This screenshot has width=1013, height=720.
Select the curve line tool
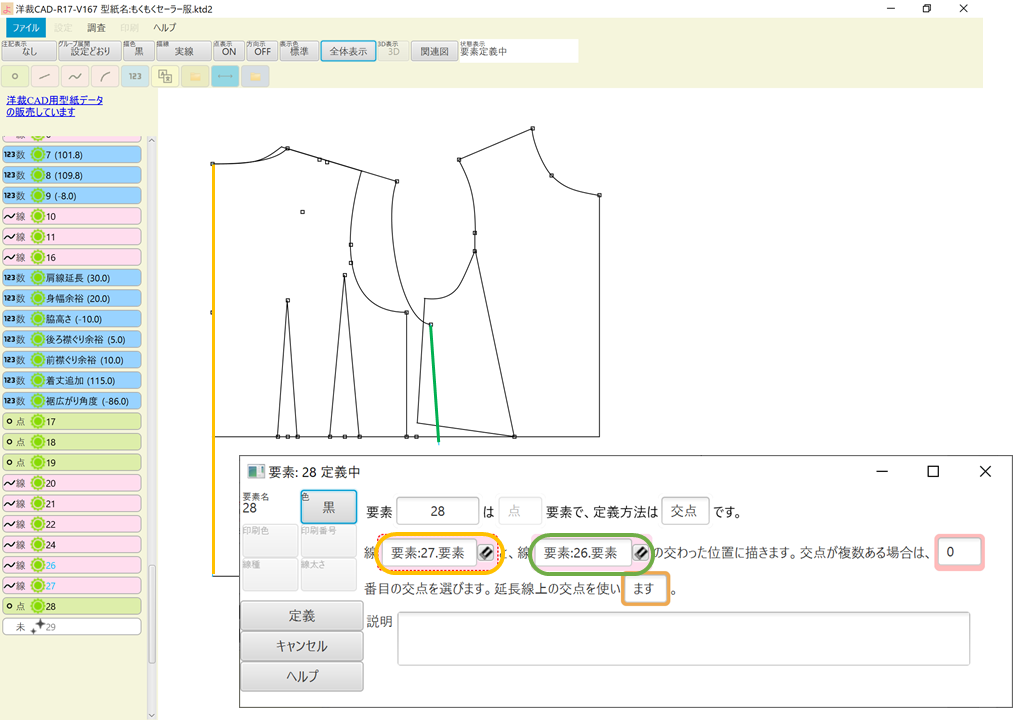(74, 76)
